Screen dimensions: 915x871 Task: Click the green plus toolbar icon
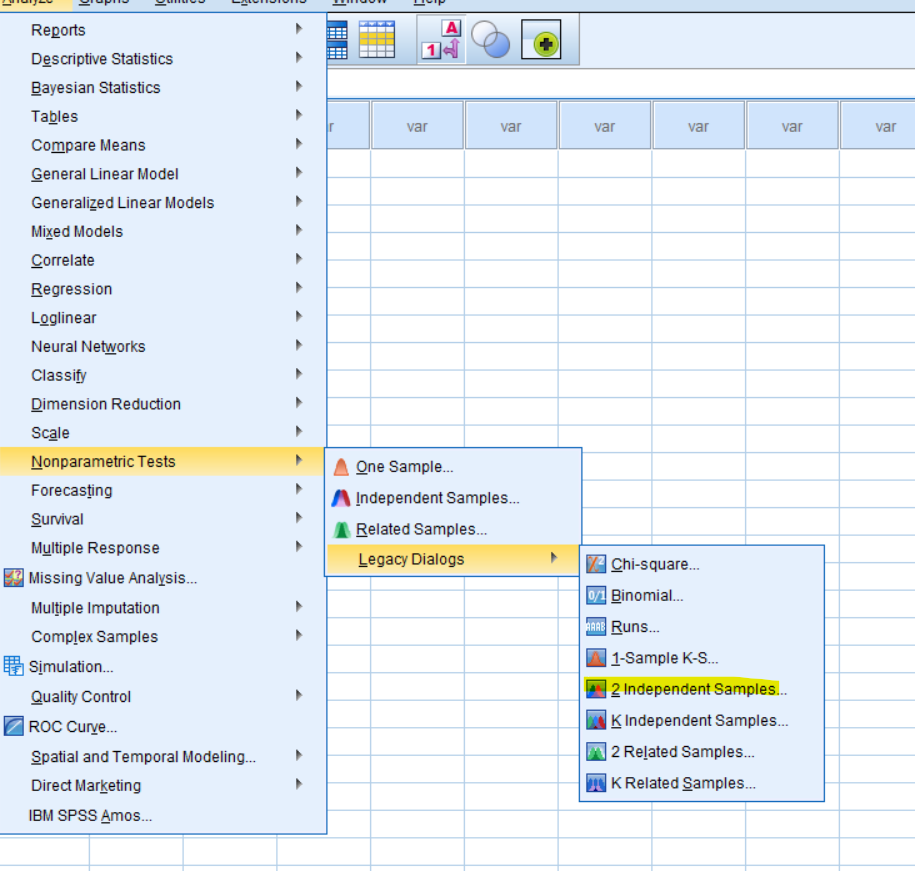click(541, 41)
